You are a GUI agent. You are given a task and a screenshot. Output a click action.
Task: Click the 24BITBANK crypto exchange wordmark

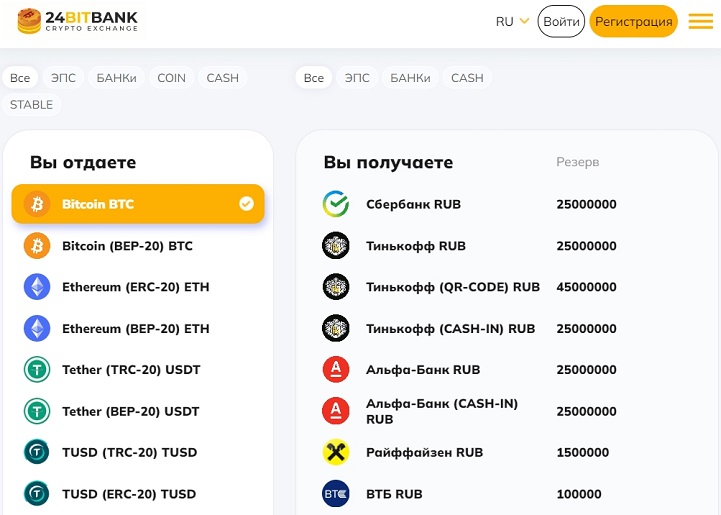pyautogui.click(x=92, y=21)
